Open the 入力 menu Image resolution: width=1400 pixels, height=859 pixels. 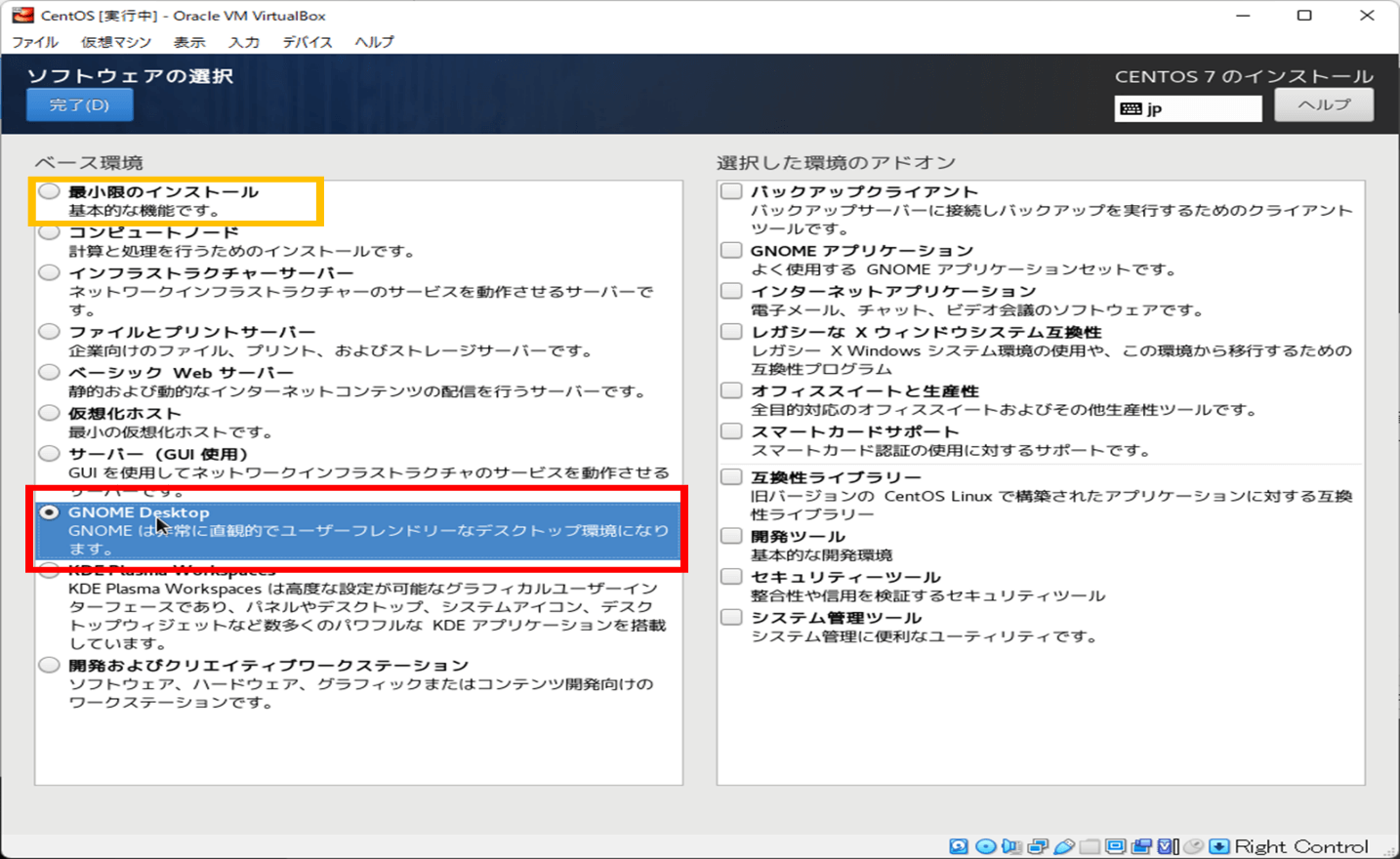[x=244, y=42]
